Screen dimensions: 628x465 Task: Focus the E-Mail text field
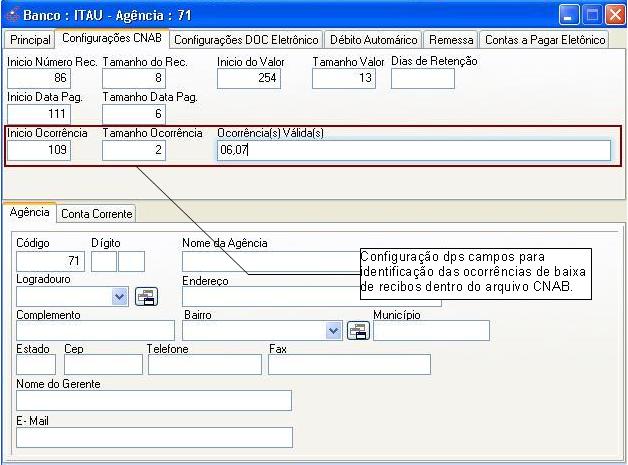click(154, 437)
